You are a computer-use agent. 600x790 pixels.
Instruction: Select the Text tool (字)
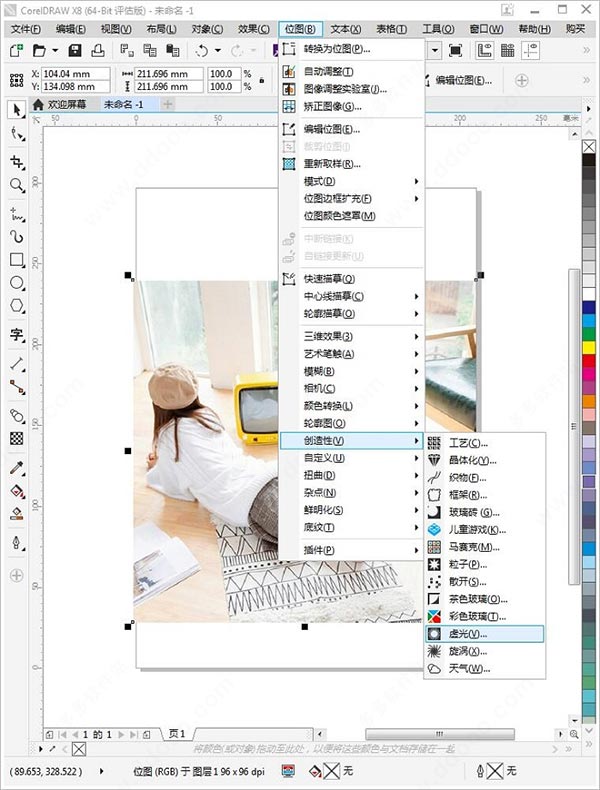pos(17,334)
